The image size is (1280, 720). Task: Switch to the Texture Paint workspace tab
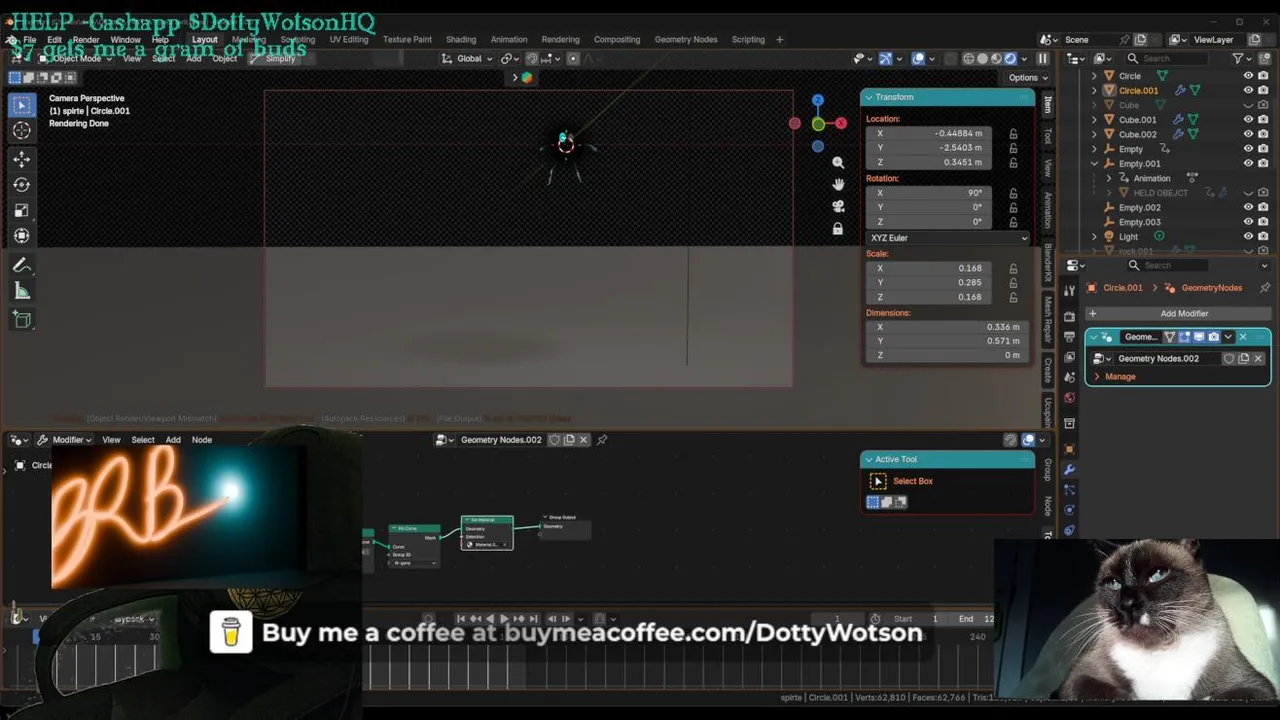coord(407,40)
